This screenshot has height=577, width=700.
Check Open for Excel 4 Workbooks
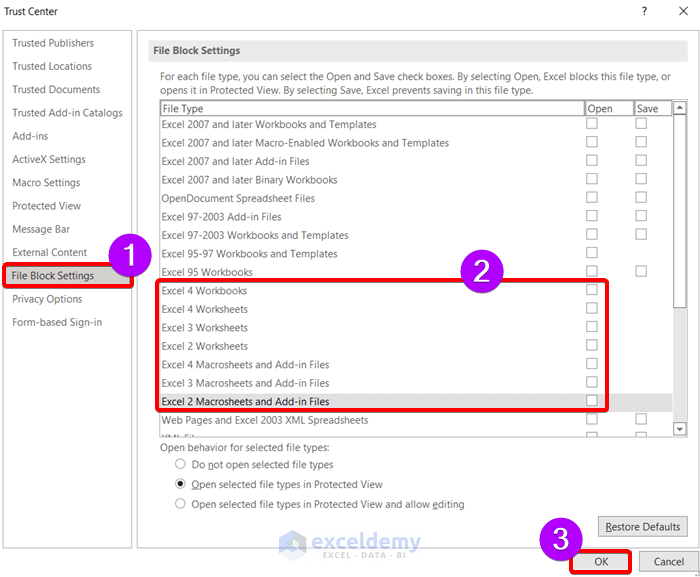tap(592, 290)
